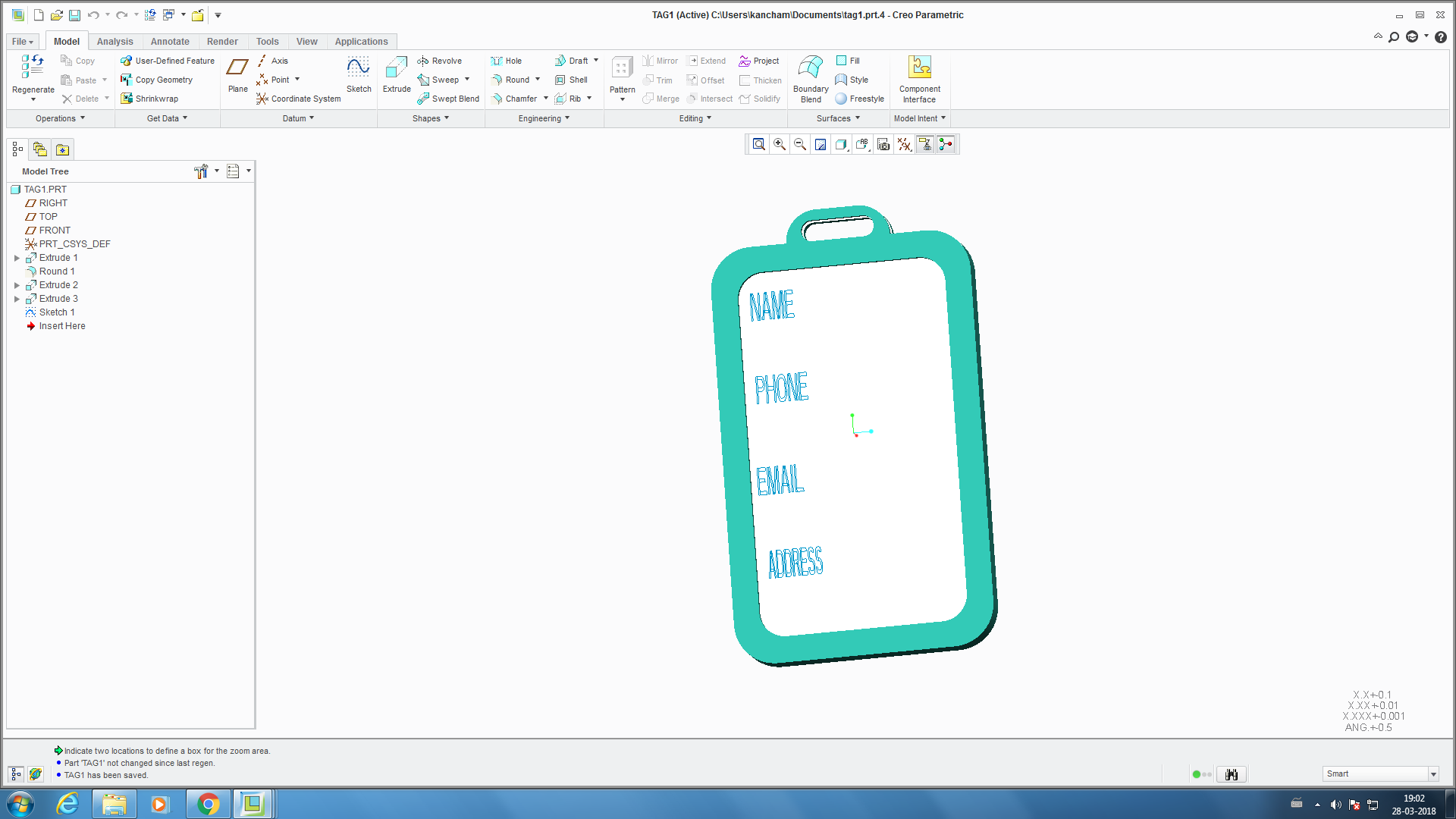
Task: Click the Style surface tool
Action: point(852,80)
